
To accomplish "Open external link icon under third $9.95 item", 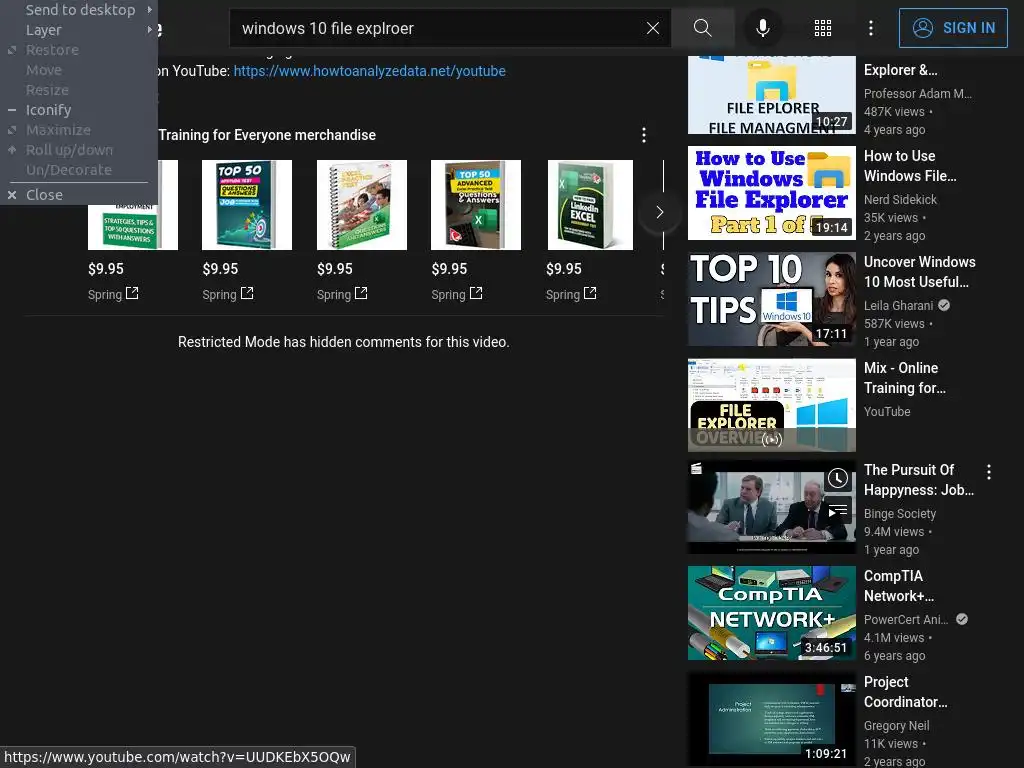I will (361, 293).
